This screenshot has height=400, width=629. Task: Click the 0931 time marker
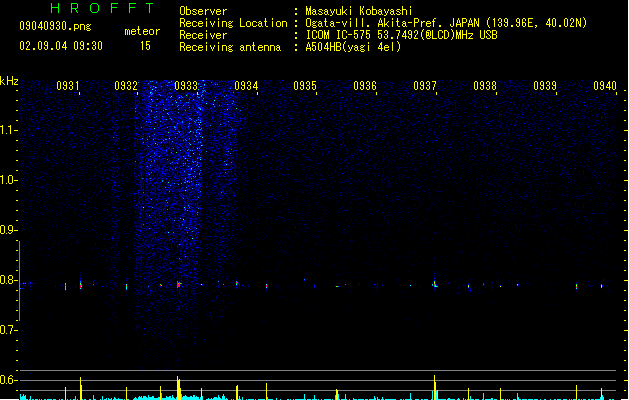[68, 86]
